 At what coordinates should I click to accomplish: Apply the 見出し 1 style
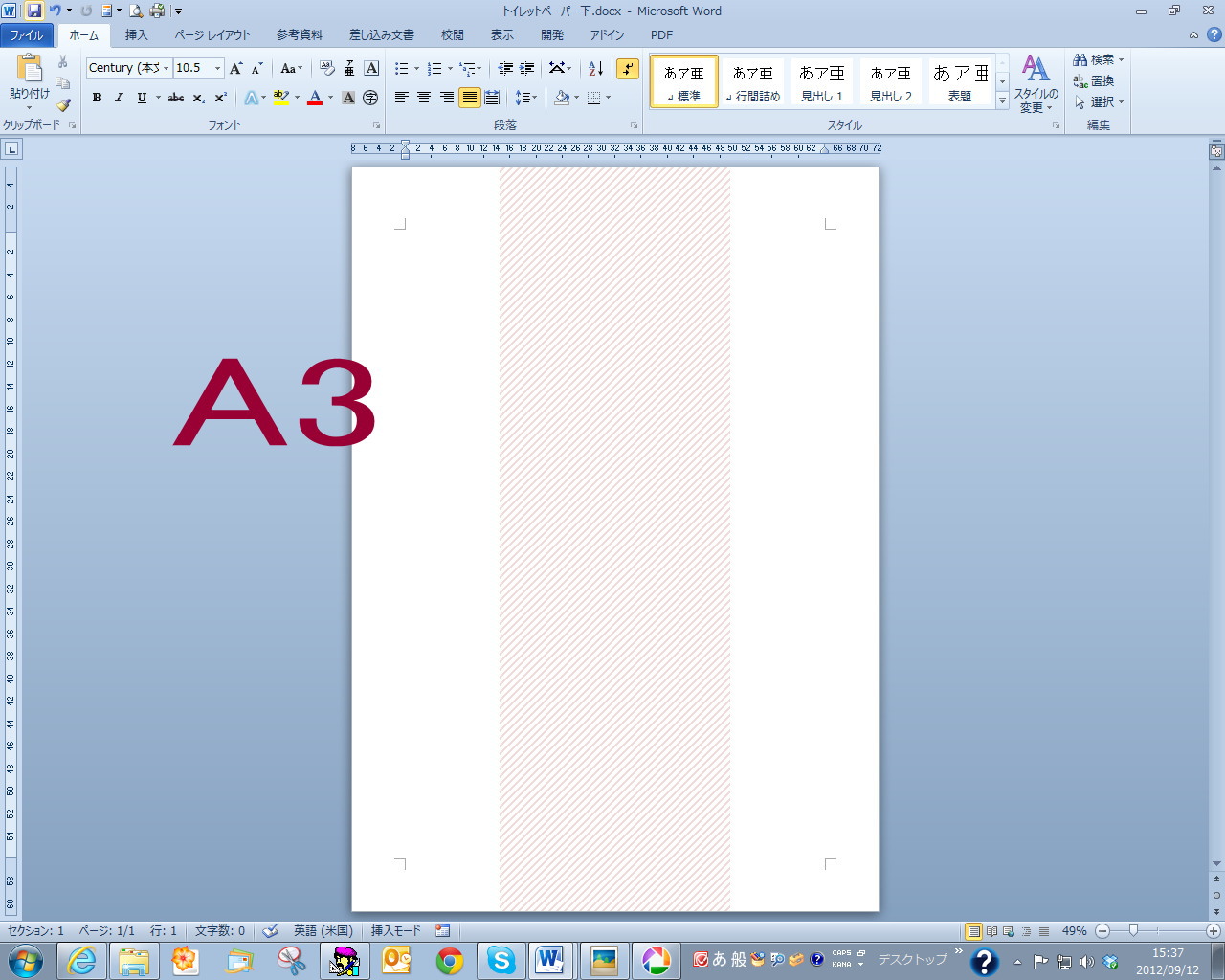coord(822,81)
